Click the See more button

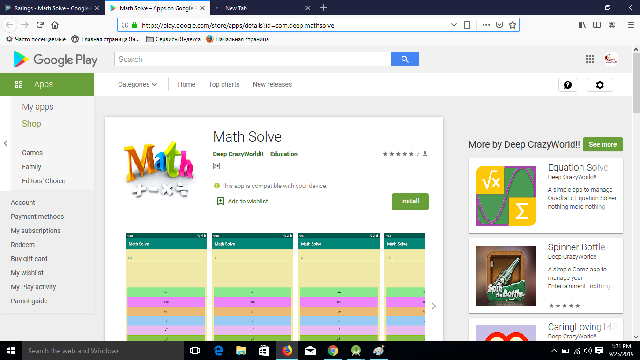(602, 144)
